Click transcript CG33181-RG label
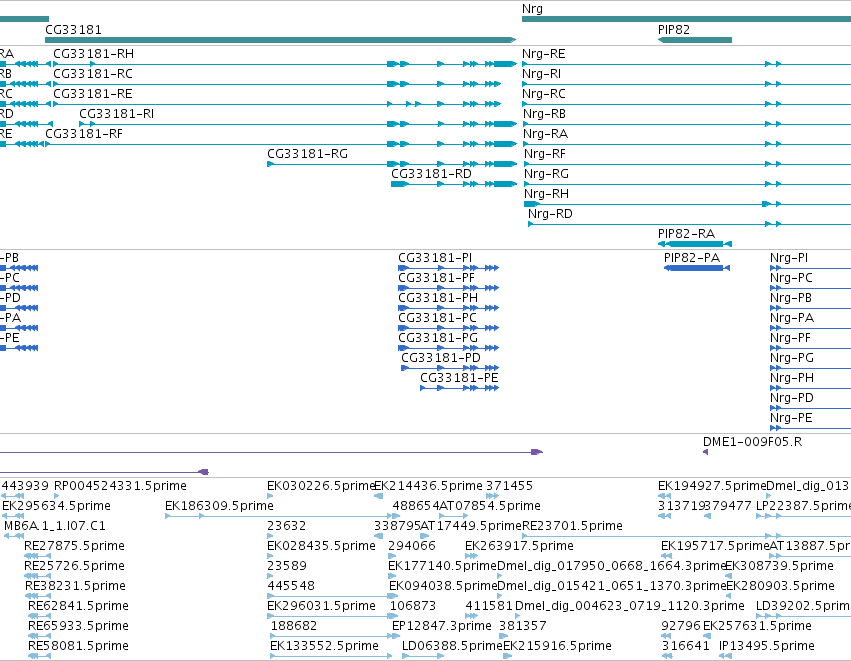This screenshot has height=661, width=851. (x=308, y=154)
